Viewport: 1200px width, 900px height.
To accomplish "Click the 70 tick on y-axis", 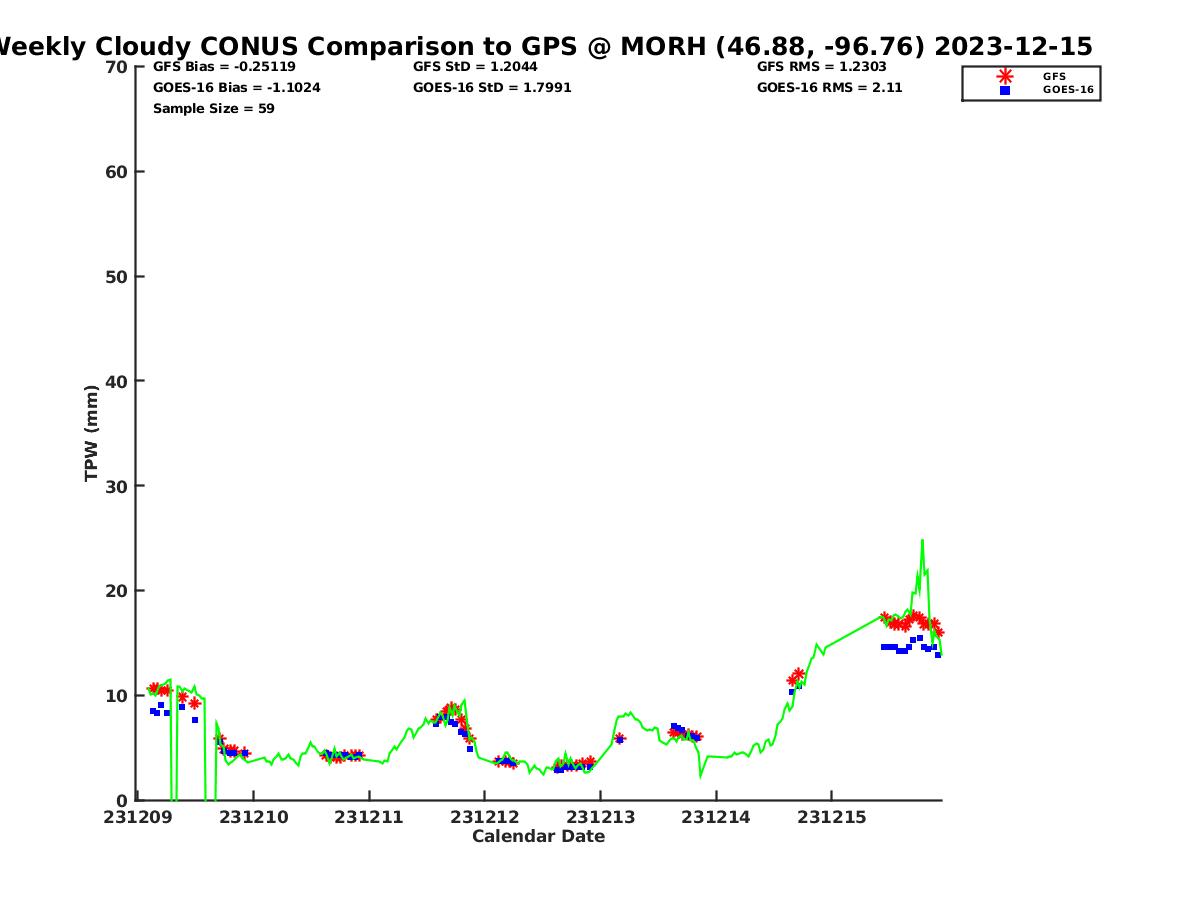I will [117, 67].
